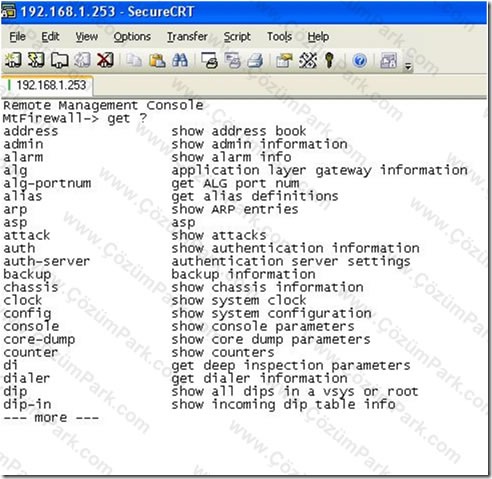Click the Print Screen icon

(210, 61)
